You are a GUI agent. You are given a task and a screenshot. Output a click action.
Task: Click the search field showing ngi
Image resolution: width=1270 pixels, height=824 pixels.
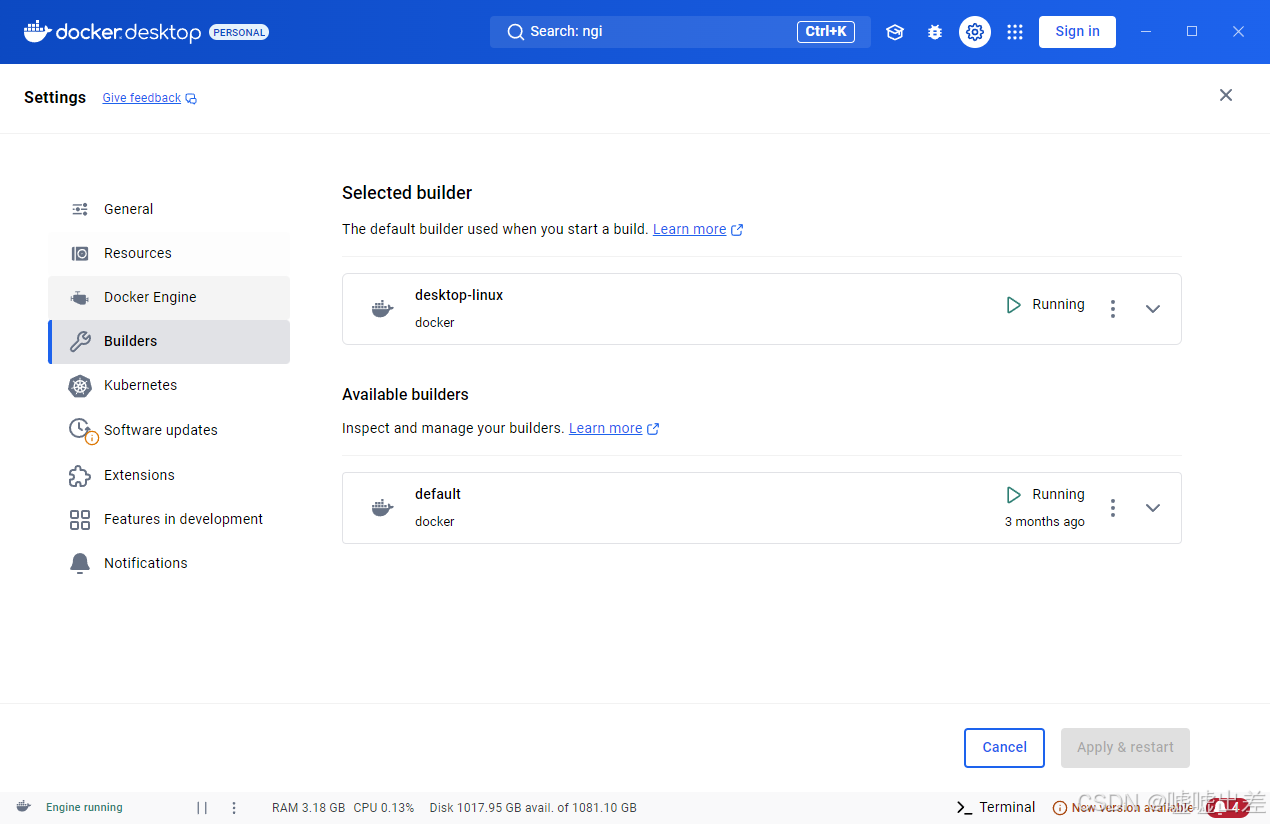click(680, 32)
